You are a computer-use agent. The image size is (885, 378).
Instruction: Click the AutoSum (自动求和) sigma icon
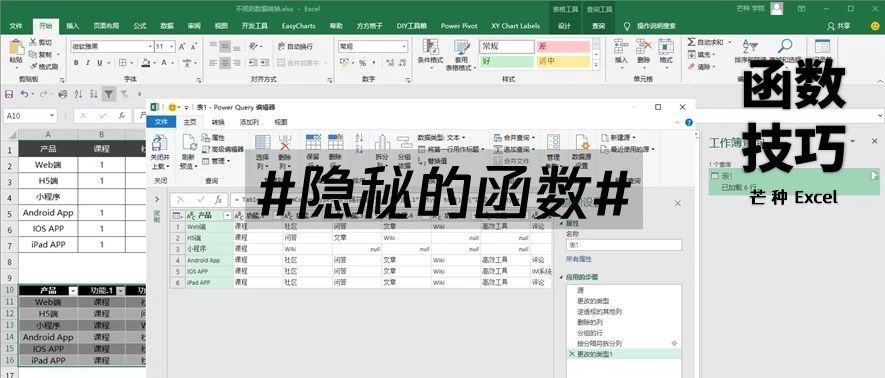click(691, 43)
